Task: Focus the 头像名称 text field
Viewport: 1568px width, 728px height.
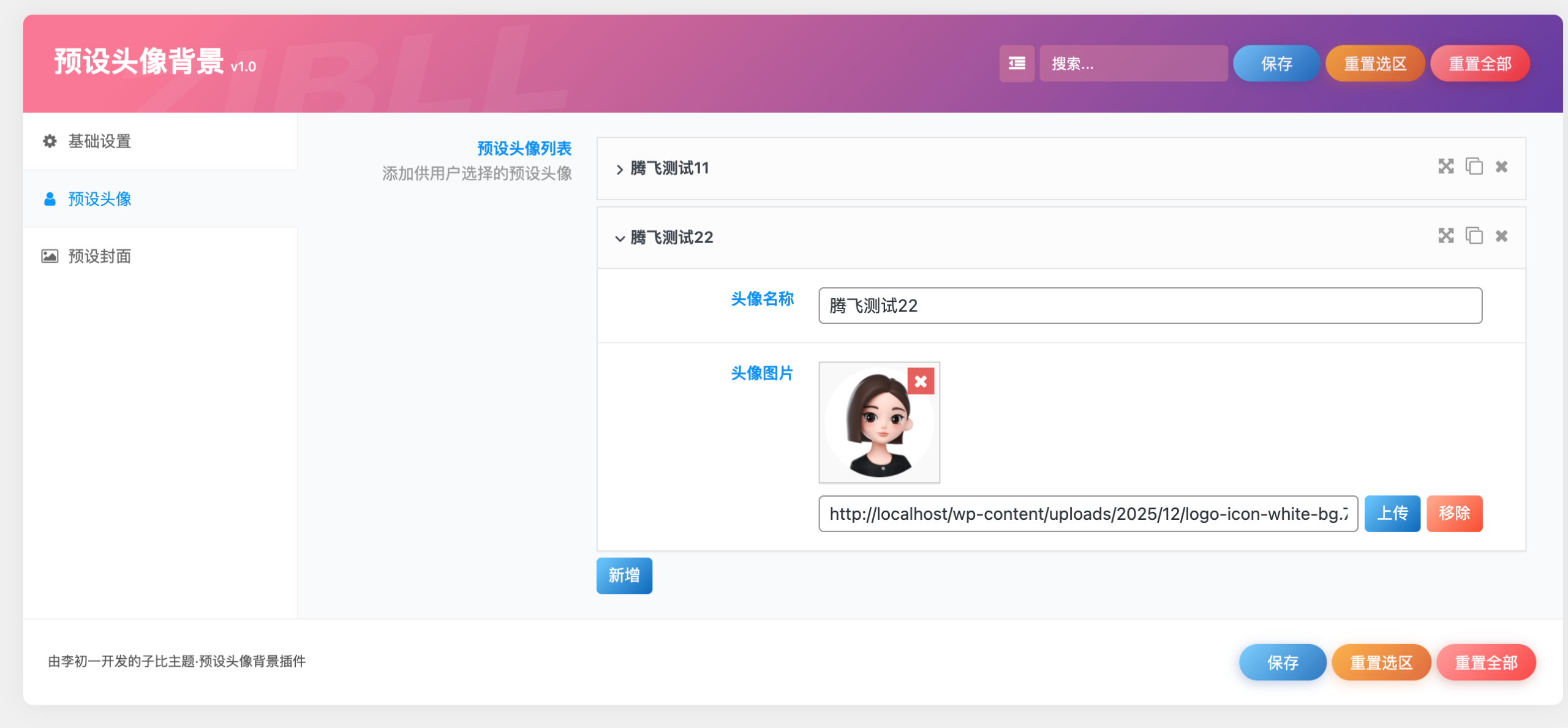Action: click(1150, 305)
